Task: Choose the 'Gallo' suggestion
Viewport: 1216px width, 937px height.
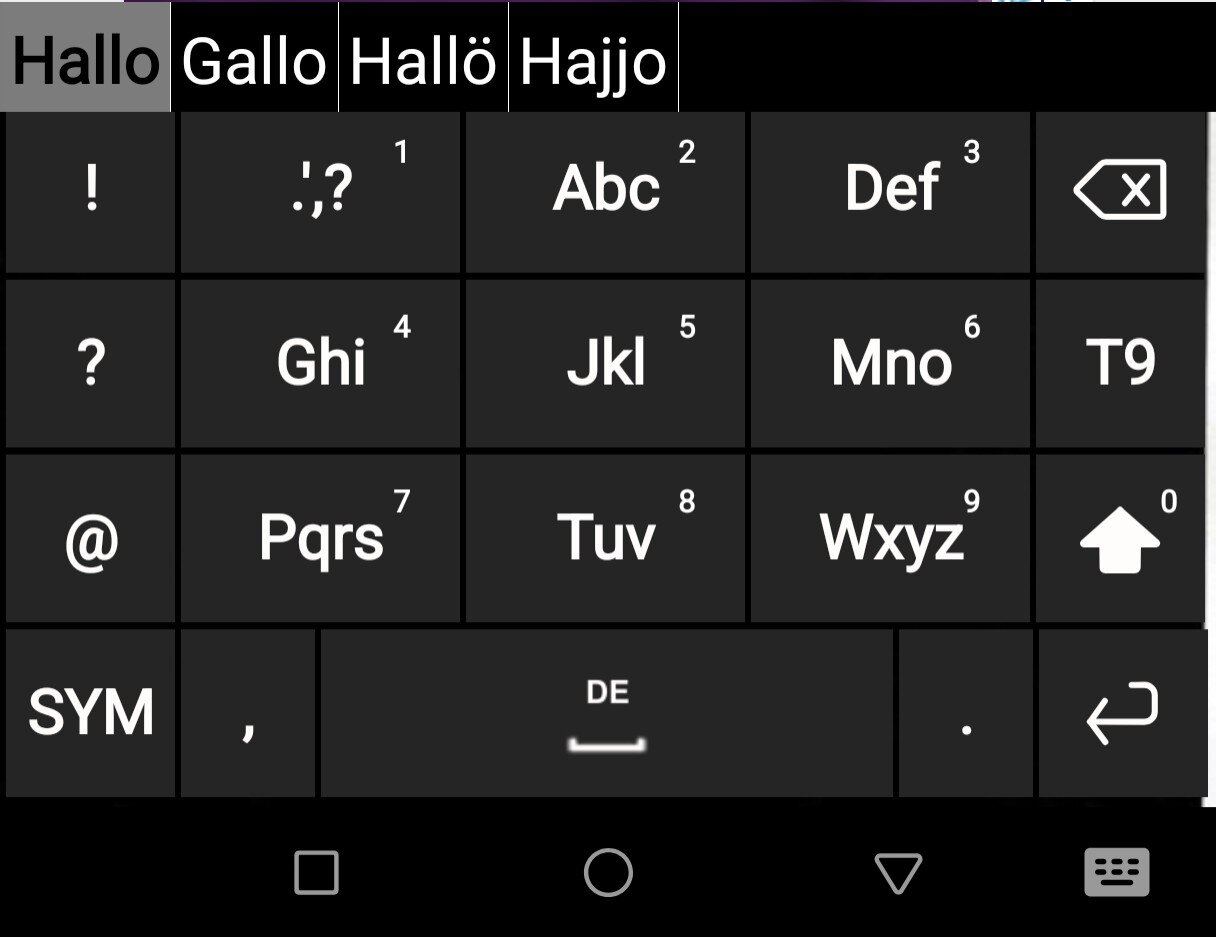Action: click(x=254, y=60)
